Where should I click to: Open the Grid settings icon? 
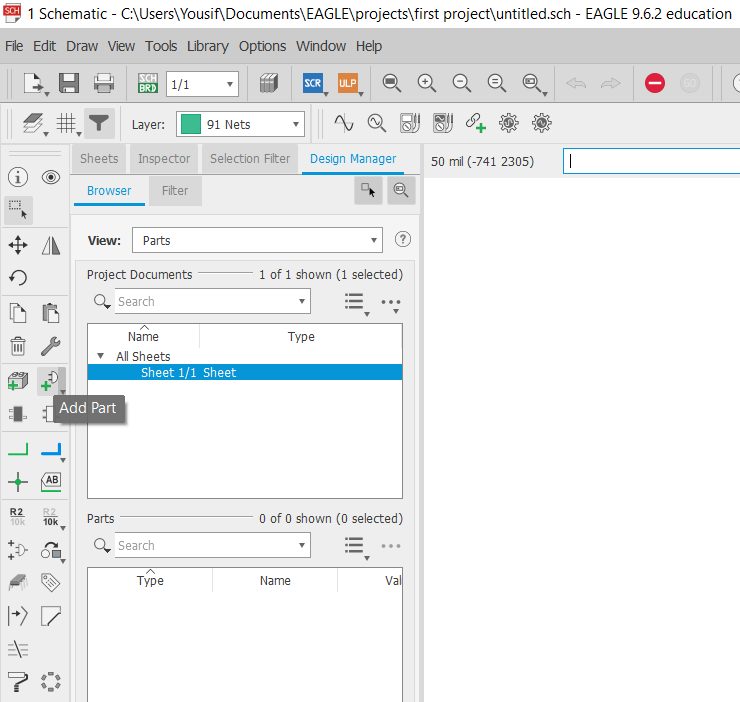click(x=67, y=124)
